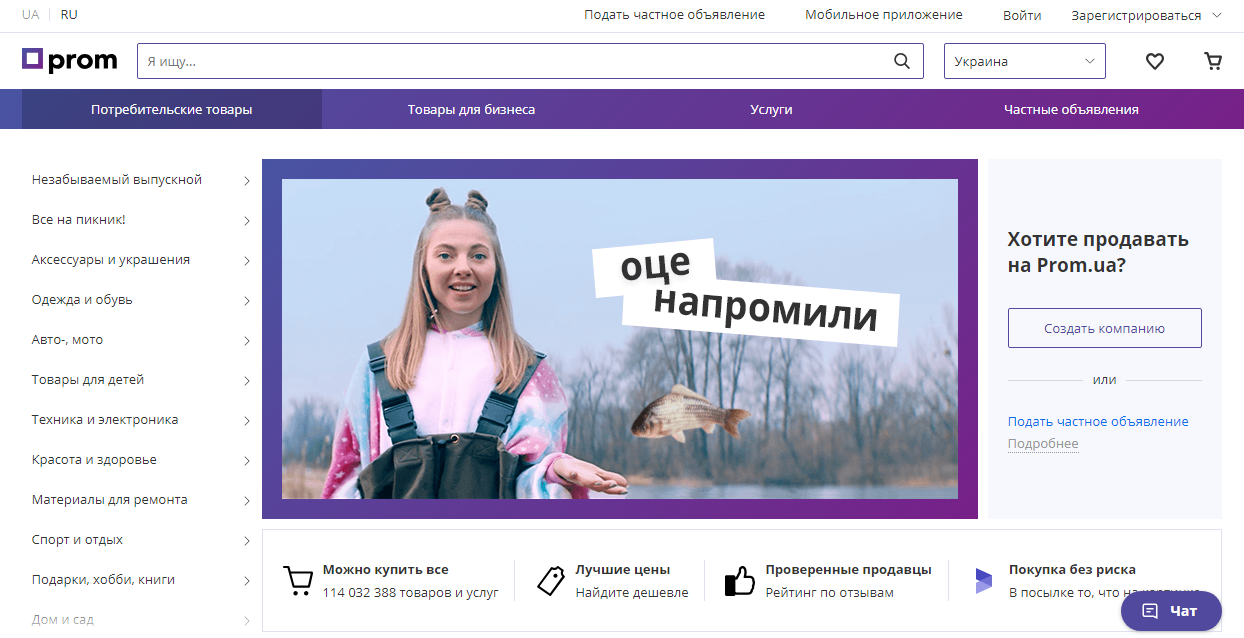Click 'Рейтинг по отзывам' text
Viewport: 1244px width, 638px height.
pyautogui.click(x=830, y=593)
